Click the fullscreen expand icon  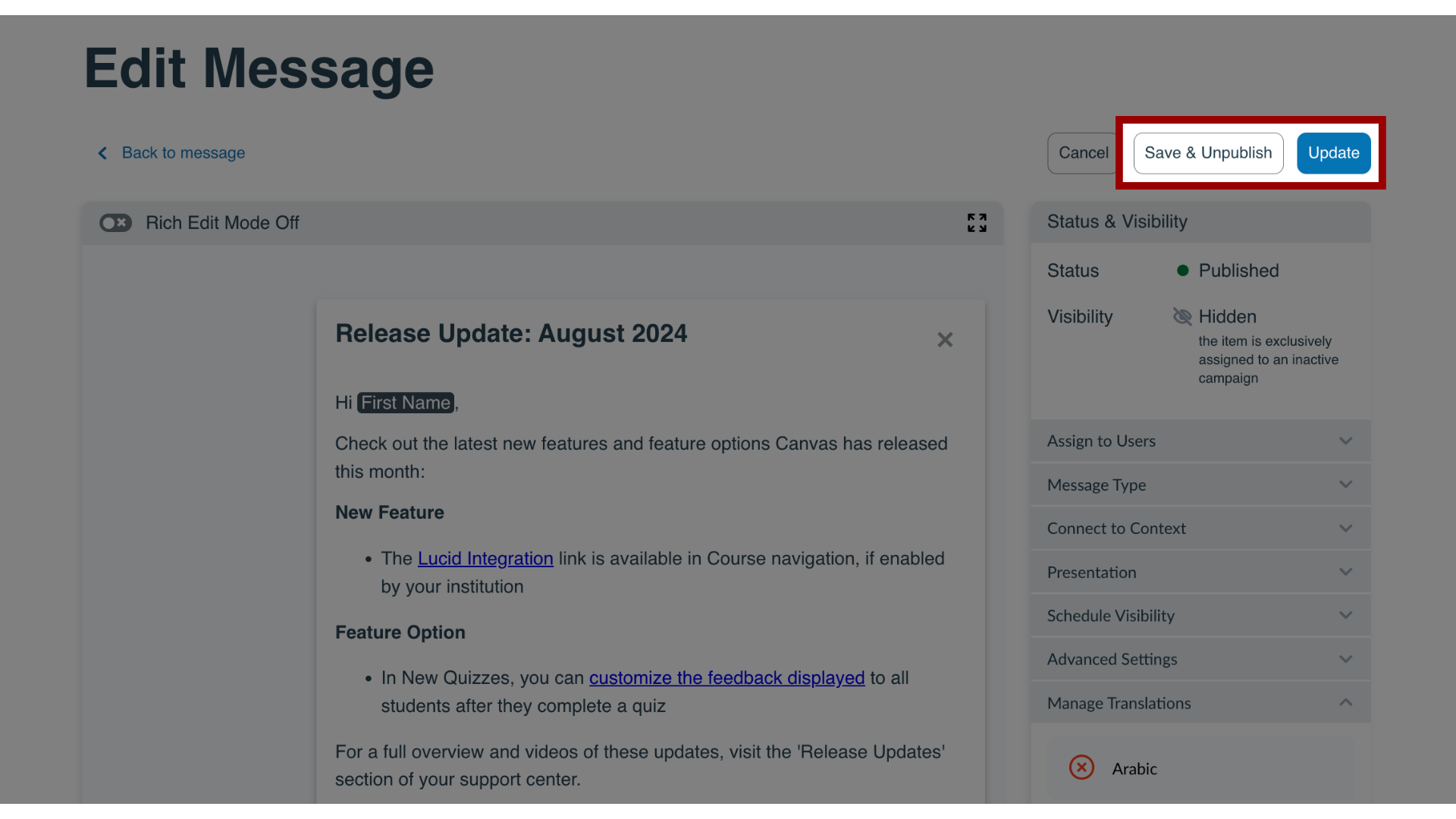pos(977,223)
